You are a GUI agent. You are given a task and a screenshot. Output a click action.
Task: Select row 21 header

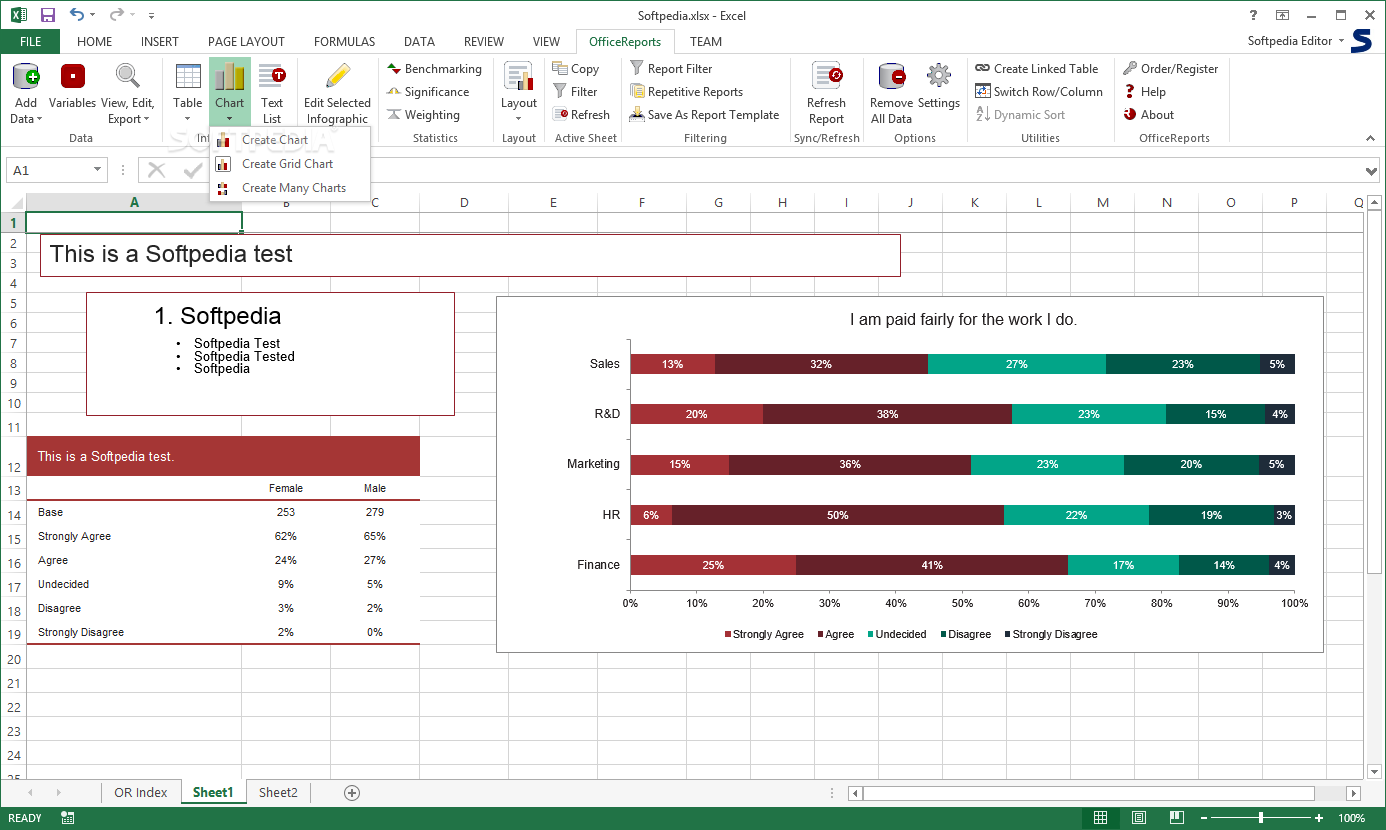13,684
